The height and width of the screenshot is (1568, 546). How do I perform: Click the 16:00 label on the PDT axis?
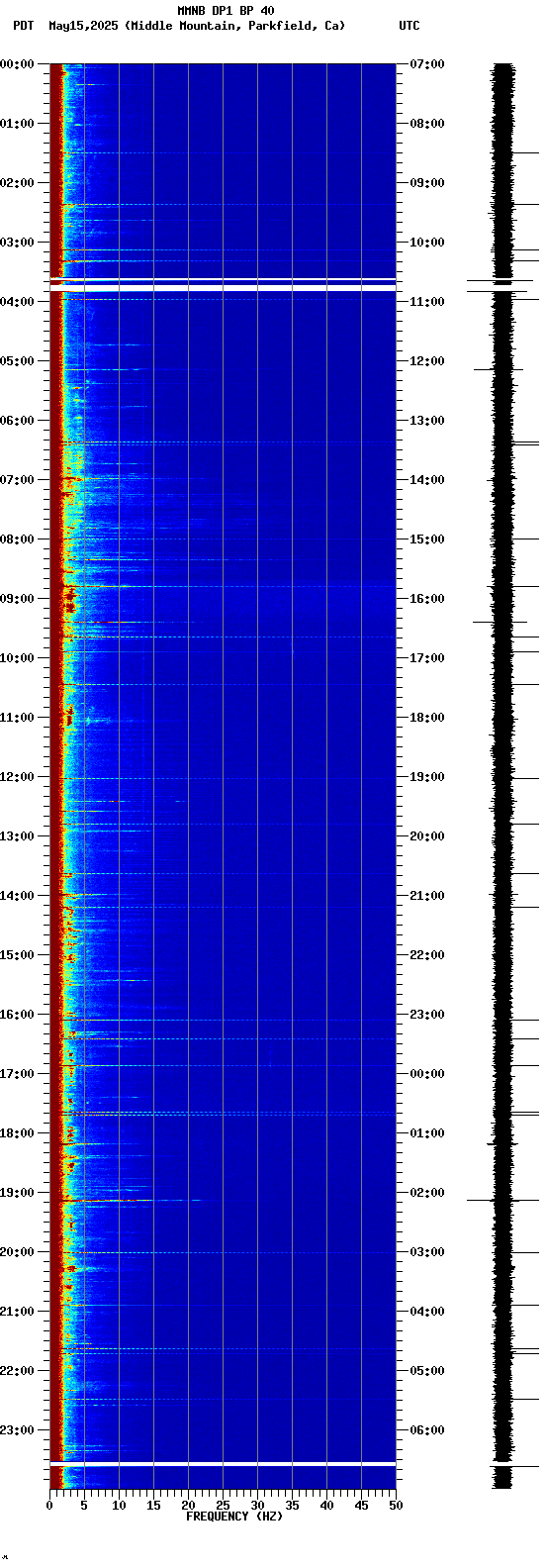coord(18,1015)
